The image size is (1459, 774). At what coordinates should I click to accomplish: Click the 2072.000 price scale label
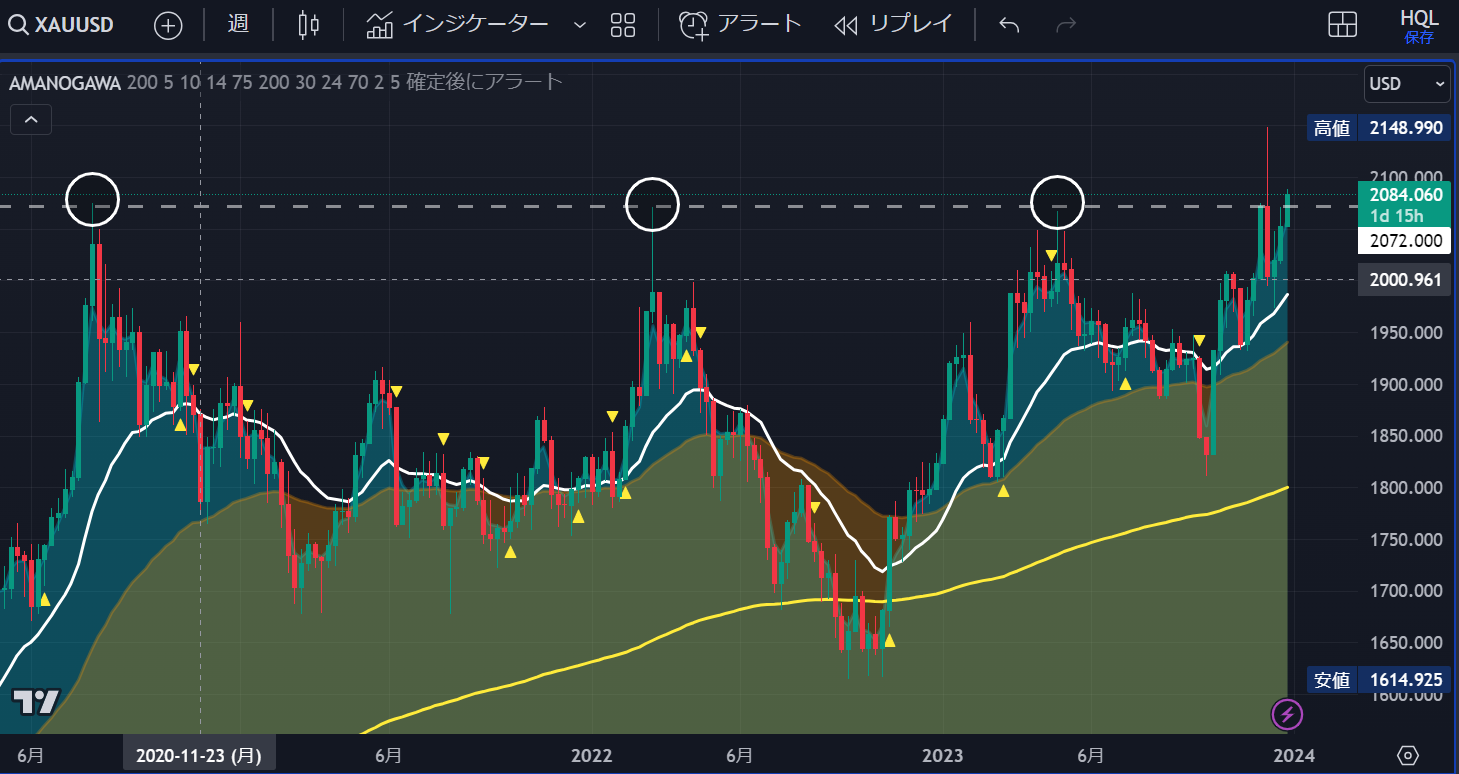[x=1405, y=240]
